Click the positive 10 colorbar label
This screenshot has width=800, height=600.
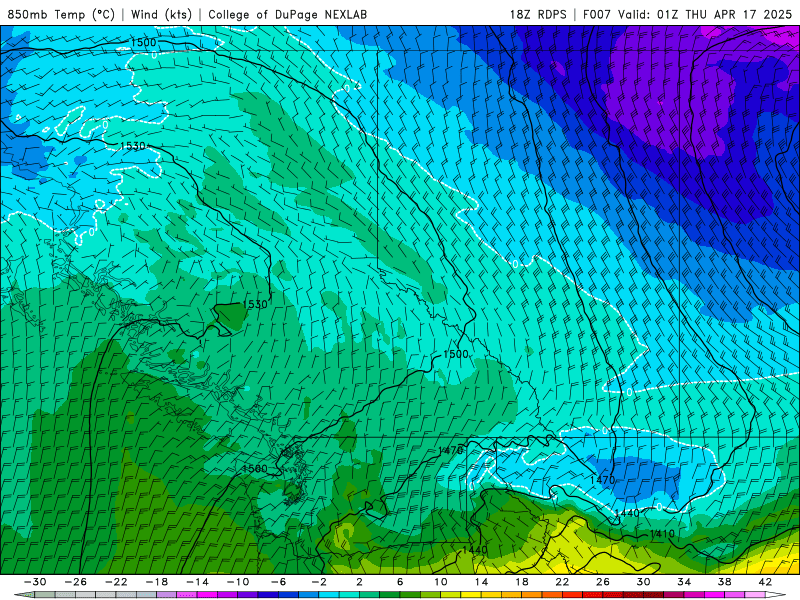coord(441,582)
